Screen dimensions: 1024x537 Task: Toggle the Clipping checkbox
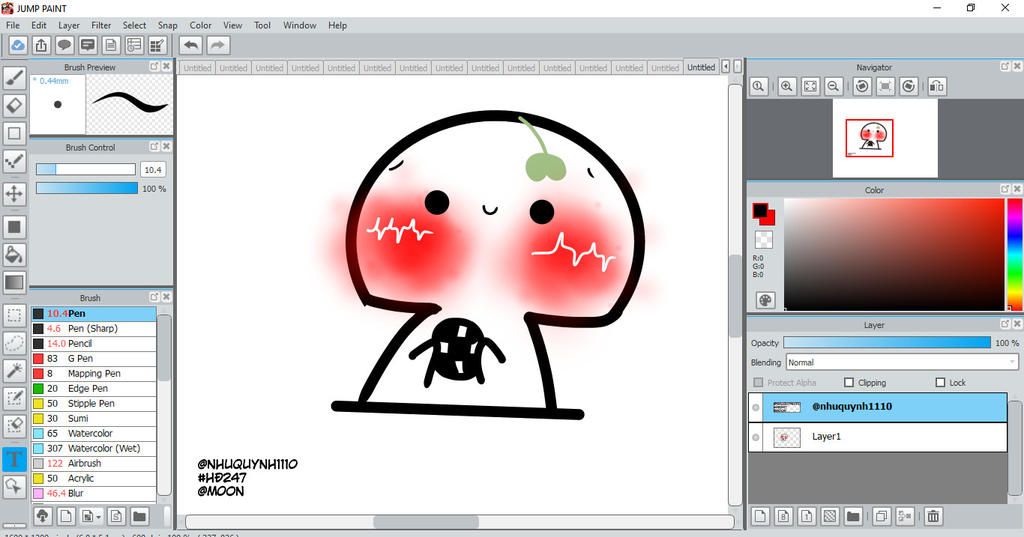pos(849,382)
